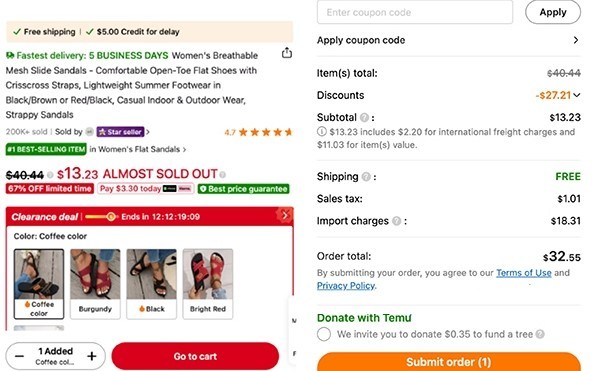Viewport: 600px width, 371px height.
Task: Click the coupon code input field
Action: (x=415, y=12)
